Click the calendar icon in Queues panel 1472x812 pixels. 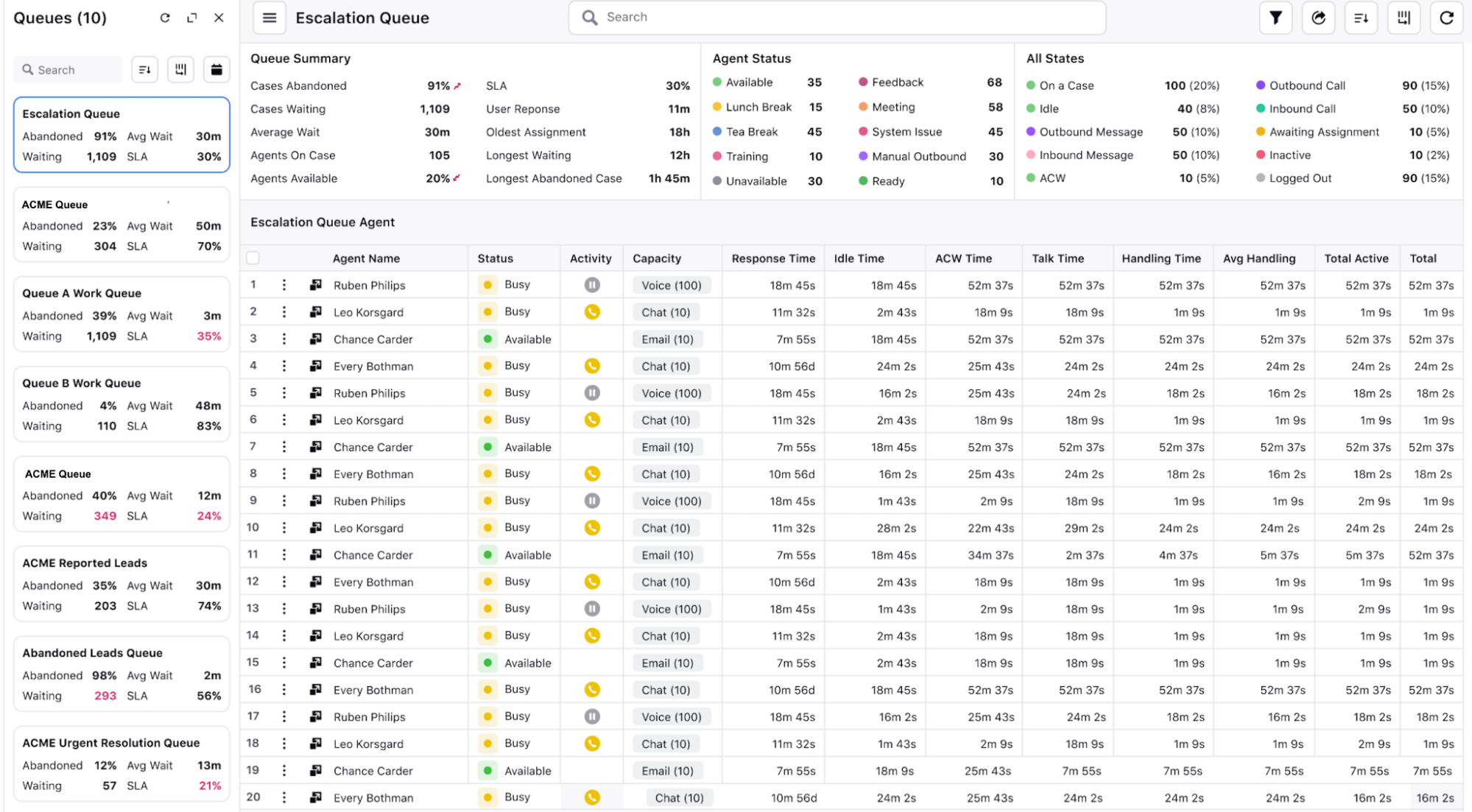pyautogui.click(x=216, y=70)
